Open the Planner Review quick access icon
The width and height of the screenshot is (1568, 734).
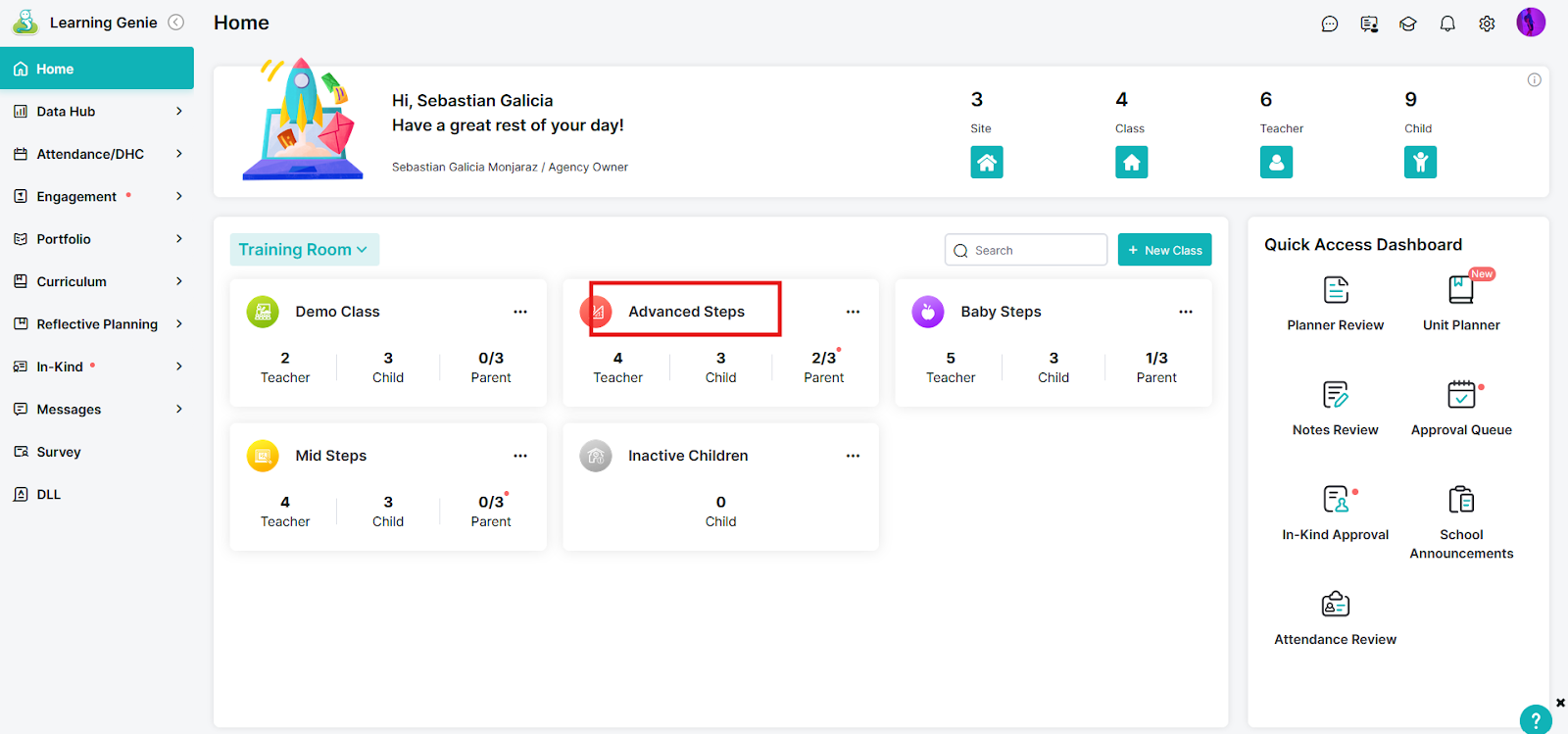[1335, 291]
